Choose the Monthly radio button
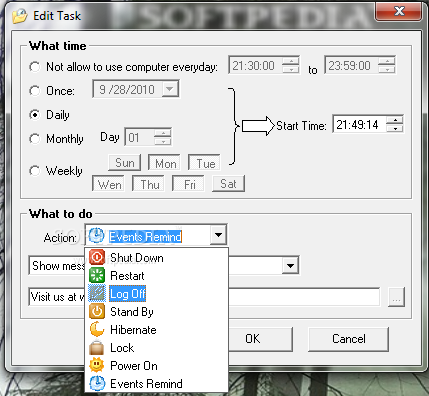This screenshot has width=429, height=396. (35, 139)
